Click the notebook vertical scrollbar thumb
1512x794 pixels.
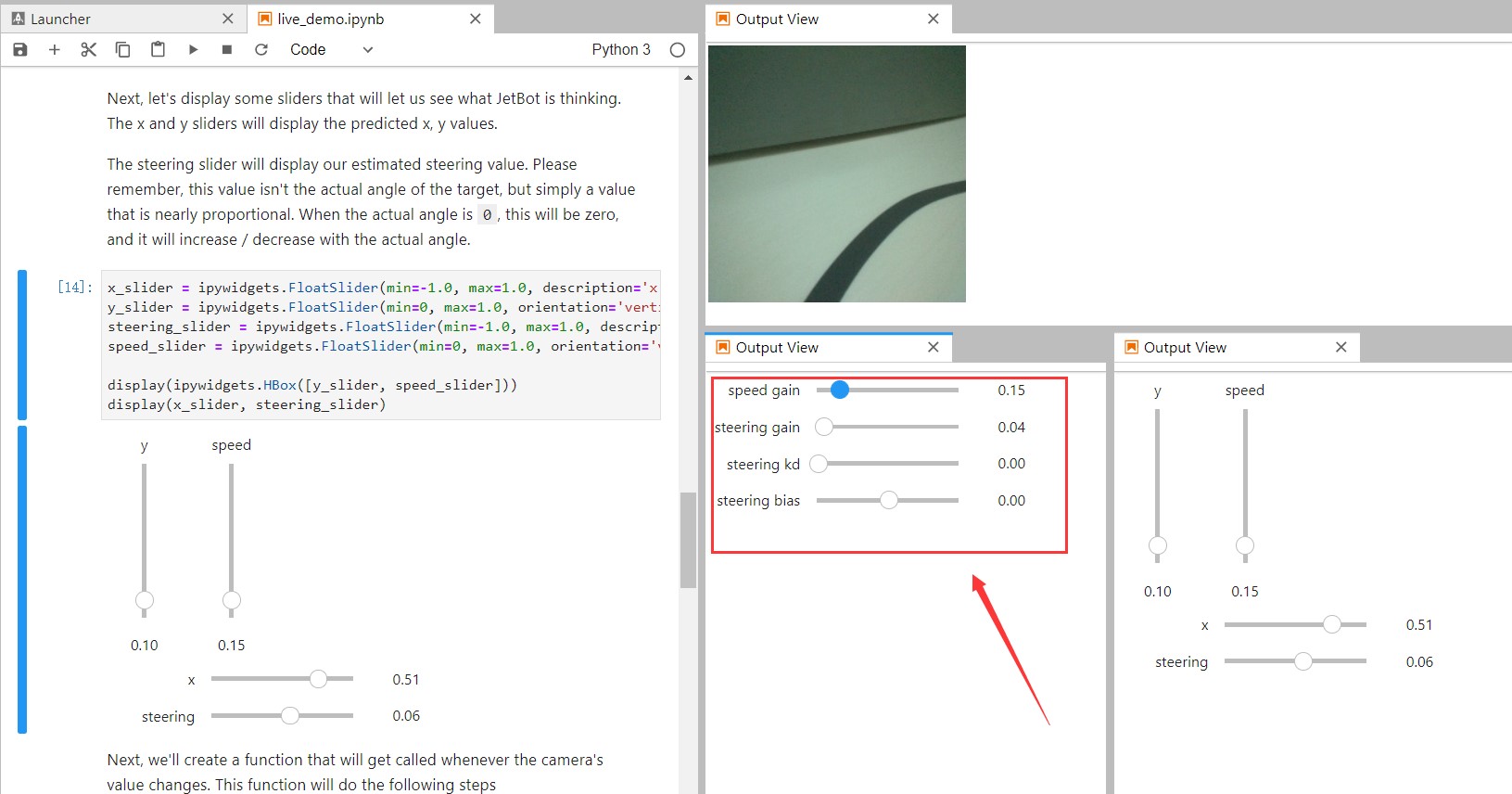point(688,540)
